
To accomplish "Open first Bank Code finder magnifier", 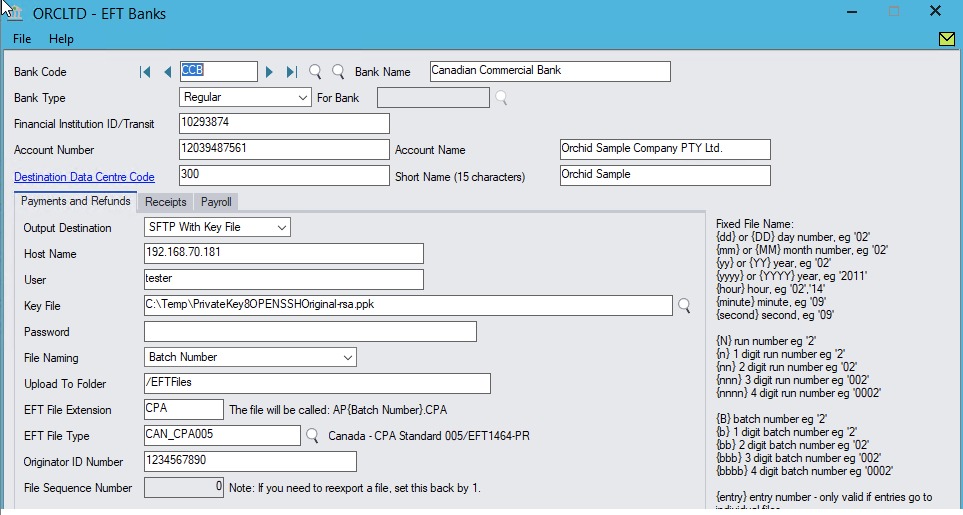I will 315,72.
